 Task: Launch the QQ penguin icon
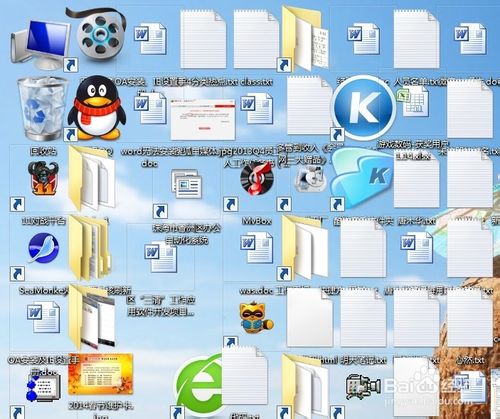click(x=97, y=107)
